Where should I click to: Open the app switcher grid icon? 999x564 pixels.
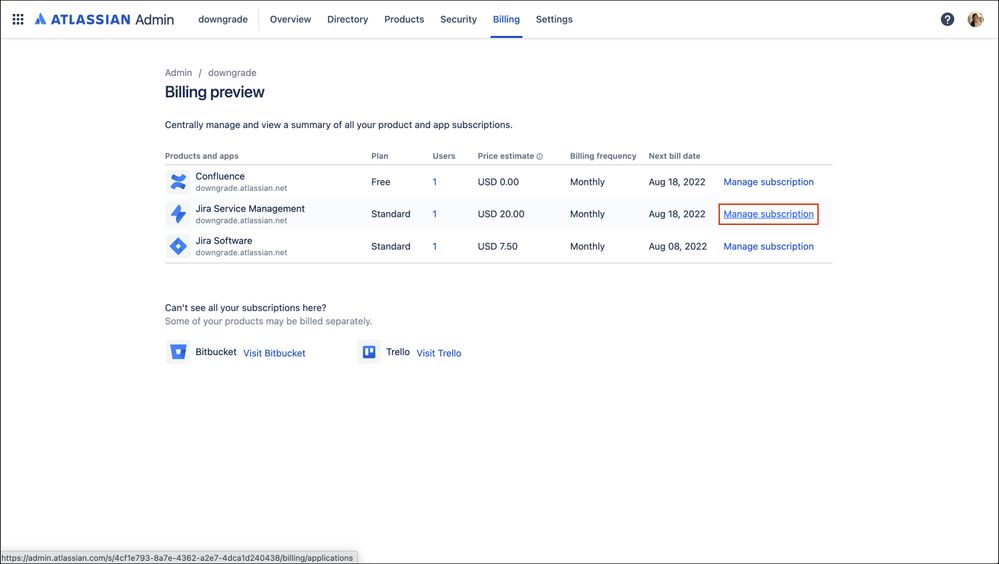click(x=18, y=19)
